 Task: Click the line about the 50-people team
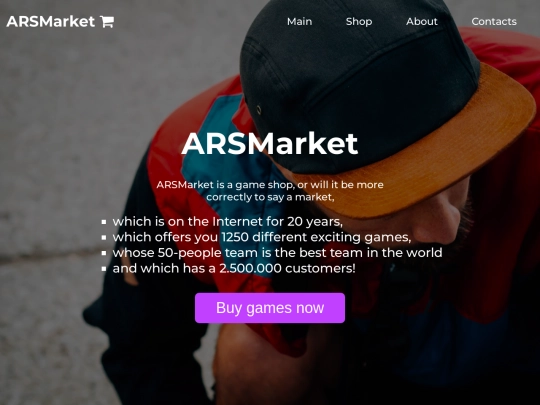point(277,253)
